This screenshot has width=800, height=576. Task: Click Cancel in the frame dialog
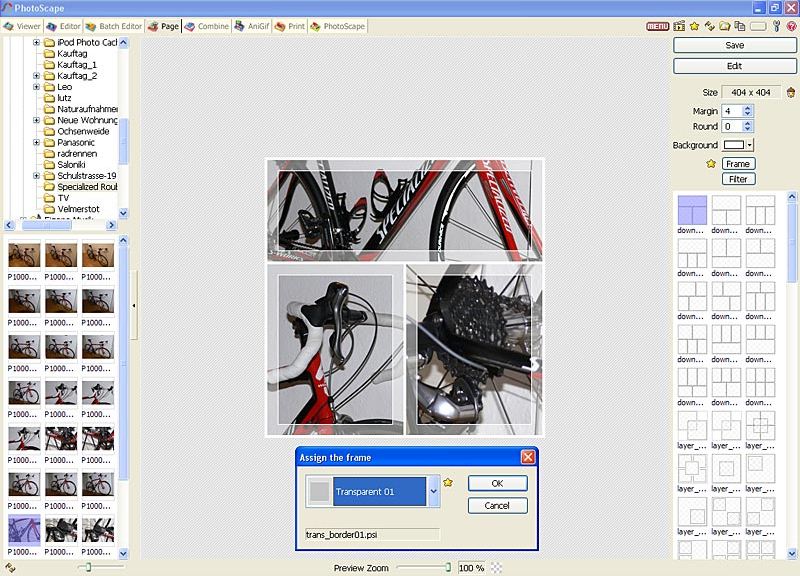497,506
